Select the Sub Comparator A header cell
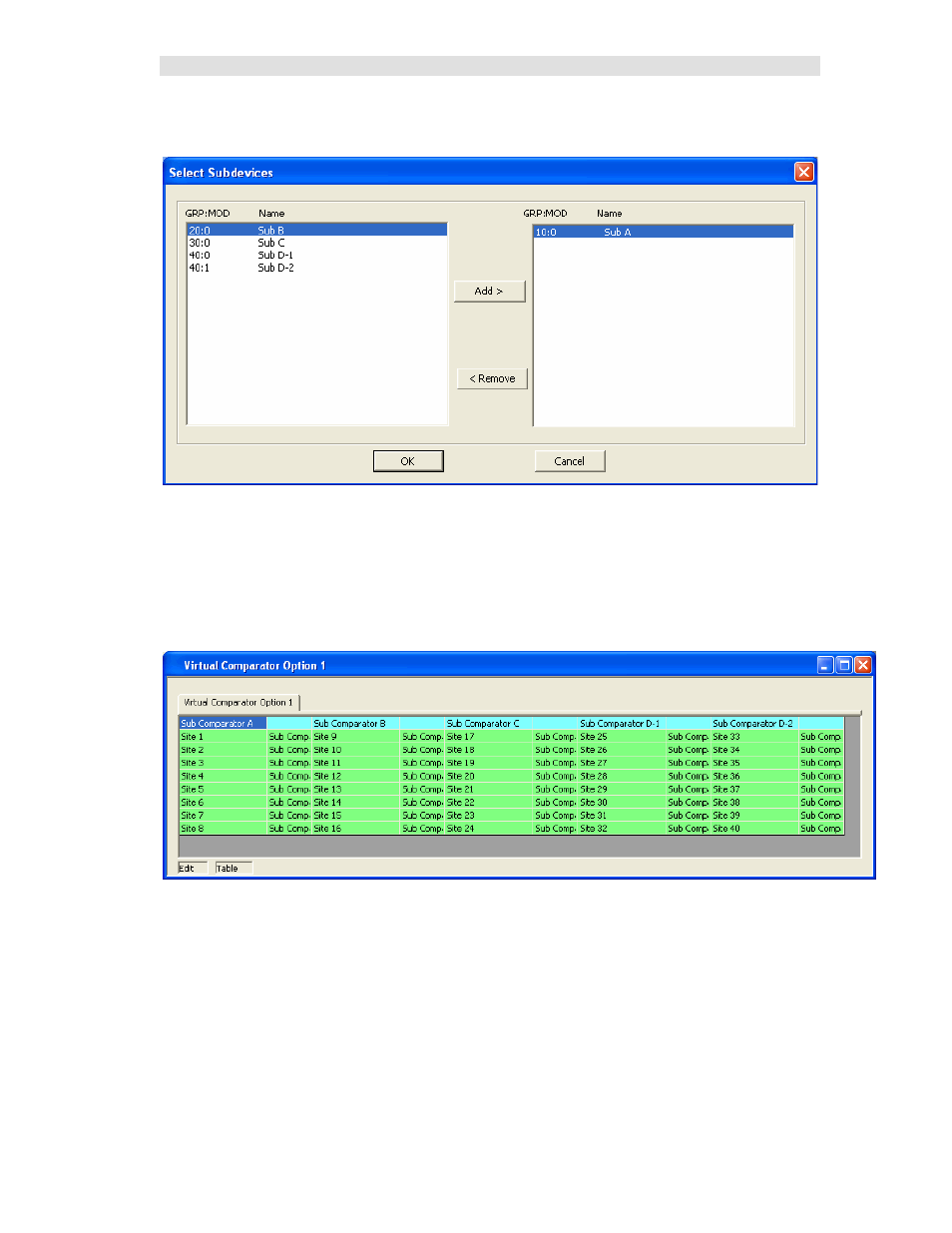 (223, 723)
